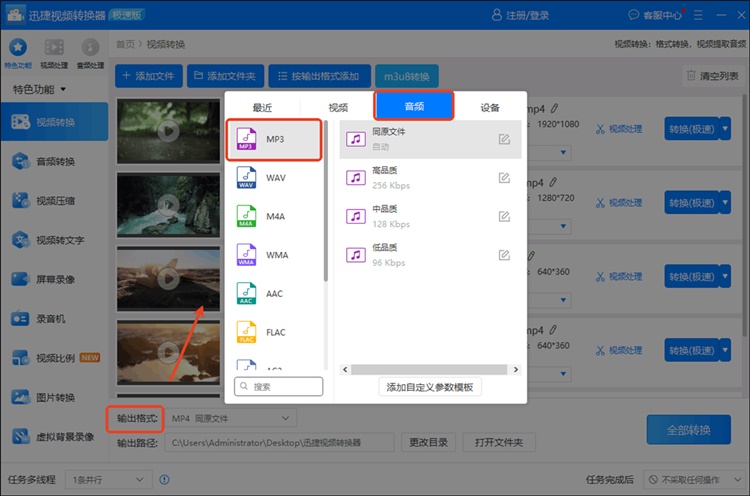Open the 视频处理 toolbar icon
This screenshot has height=496, width=750.
[54, 47]
